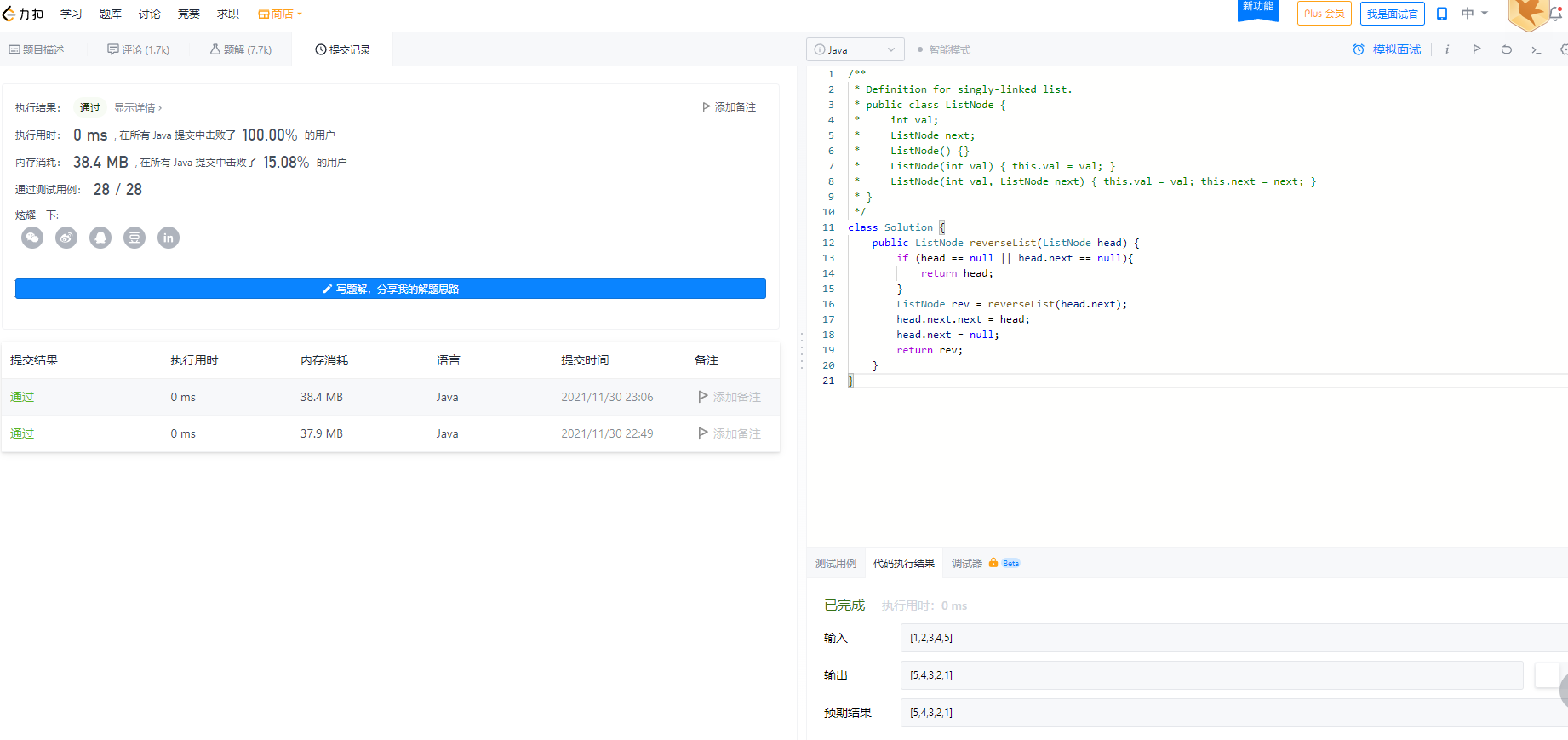This screenshot has width=1568, height=740.
Task: Switch to the 测试用例 tab
Action: point(836,563)
